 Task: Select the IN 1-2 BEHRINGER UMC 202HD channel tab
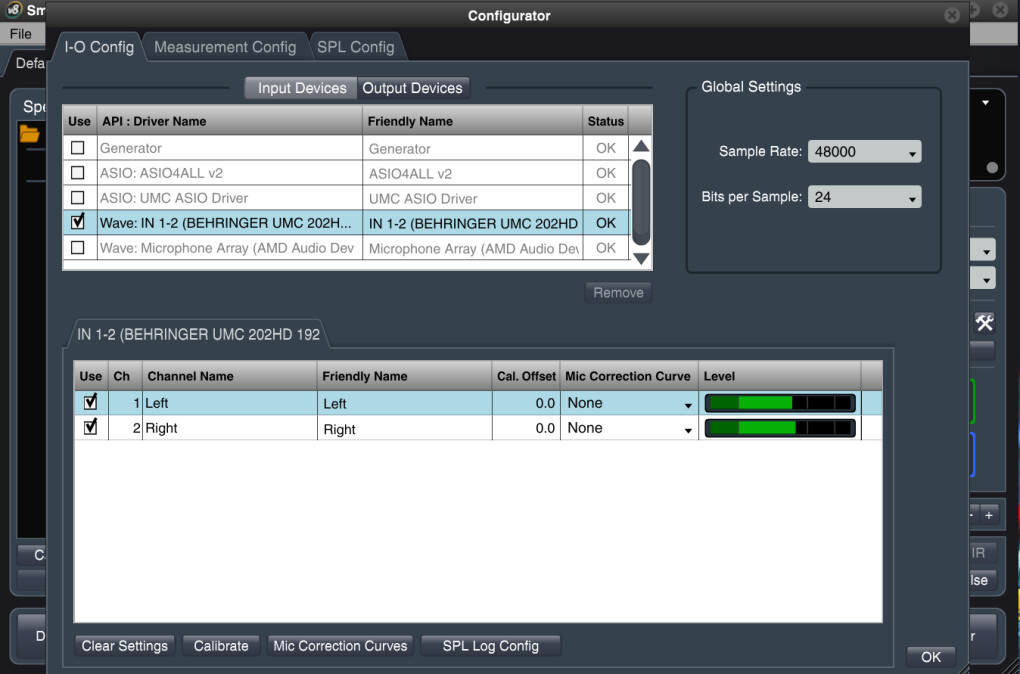point(198,334)
